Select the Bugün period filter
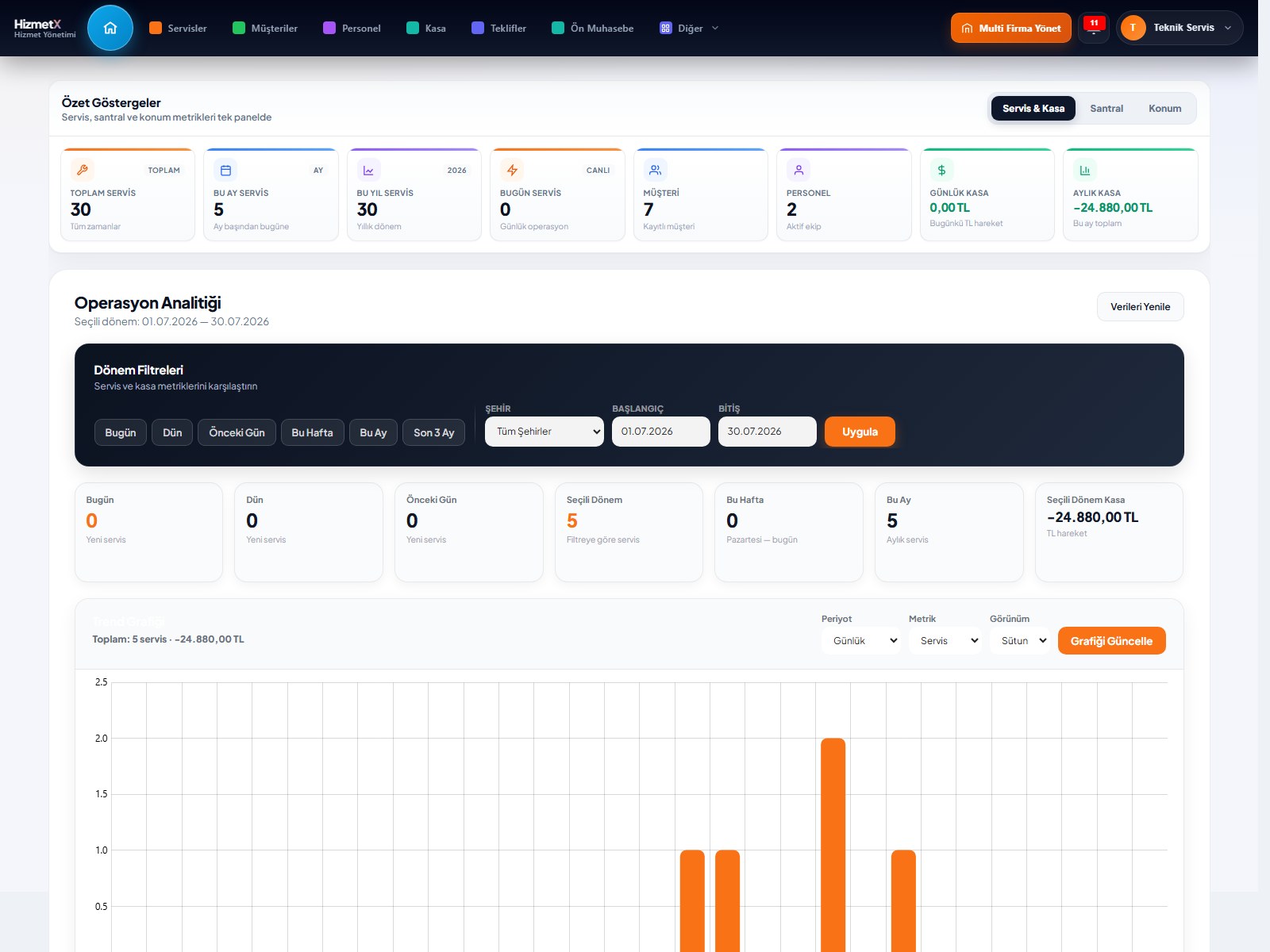 [x=121, y=432]
